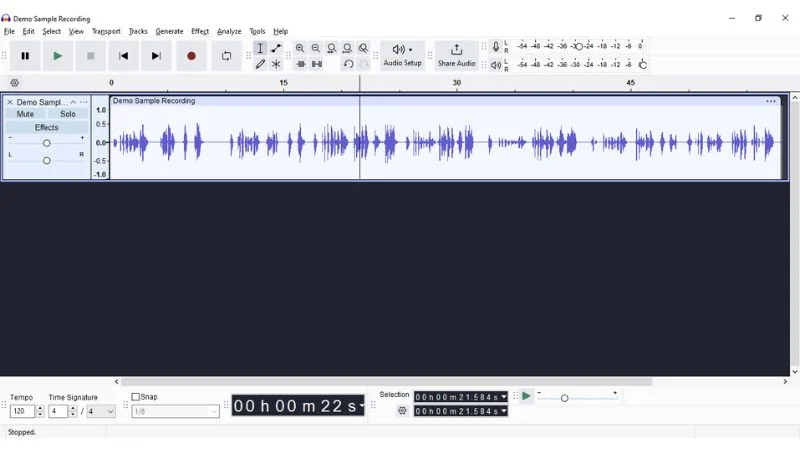Adjust the playback level slider knob
This screenshot has height=450, width=800.
point(643,65)
